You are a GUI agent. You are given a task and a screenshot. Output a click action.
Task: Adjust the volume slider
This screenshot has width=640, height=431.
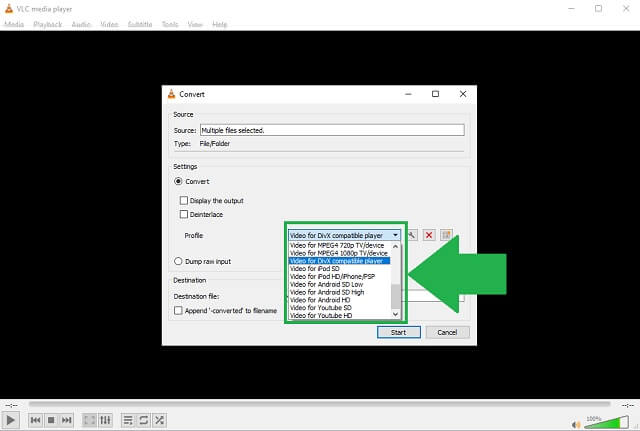607,422
